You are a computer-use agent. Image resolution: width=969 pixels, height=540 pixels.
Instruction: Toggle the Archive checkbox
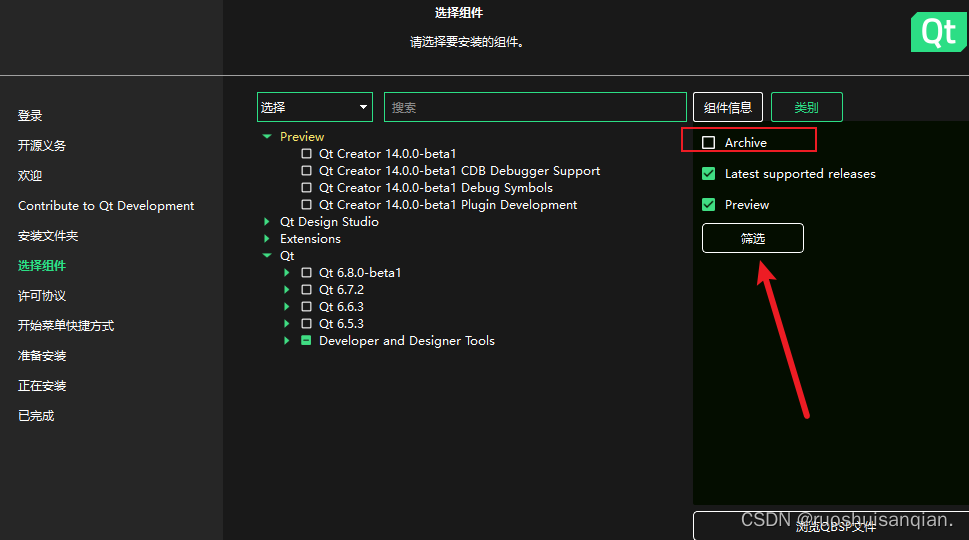(x=708, y=143)
